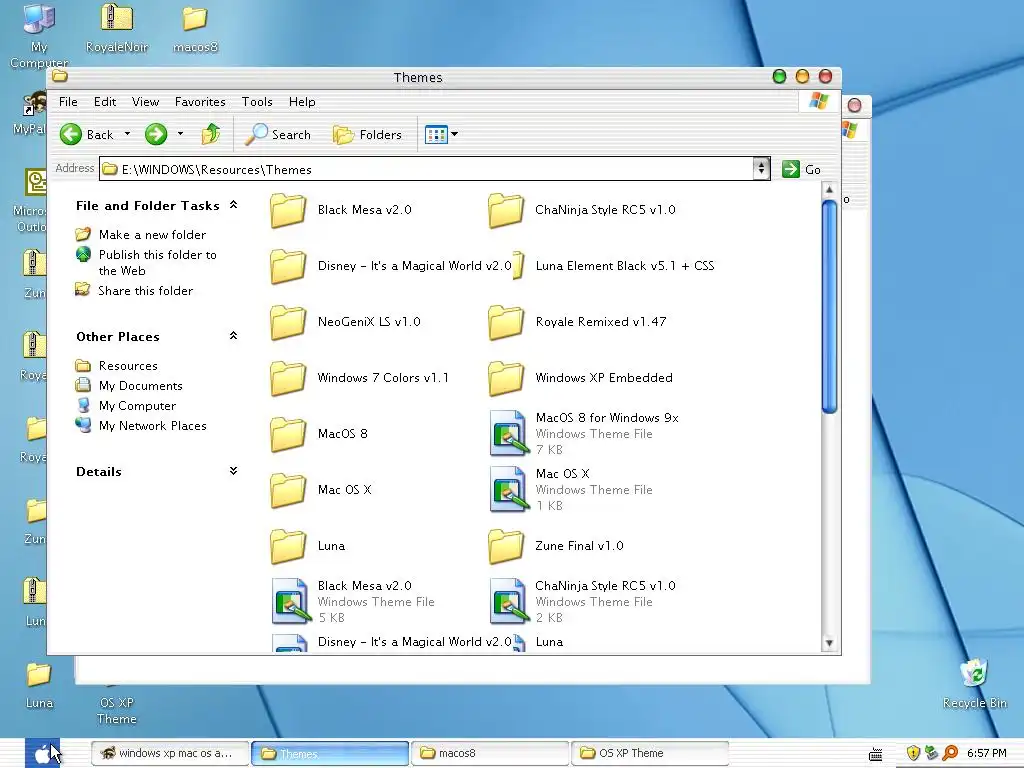The image size is (1024, 768).
Task: Click the scrollbar up arrow
Action: click(829, 190)
